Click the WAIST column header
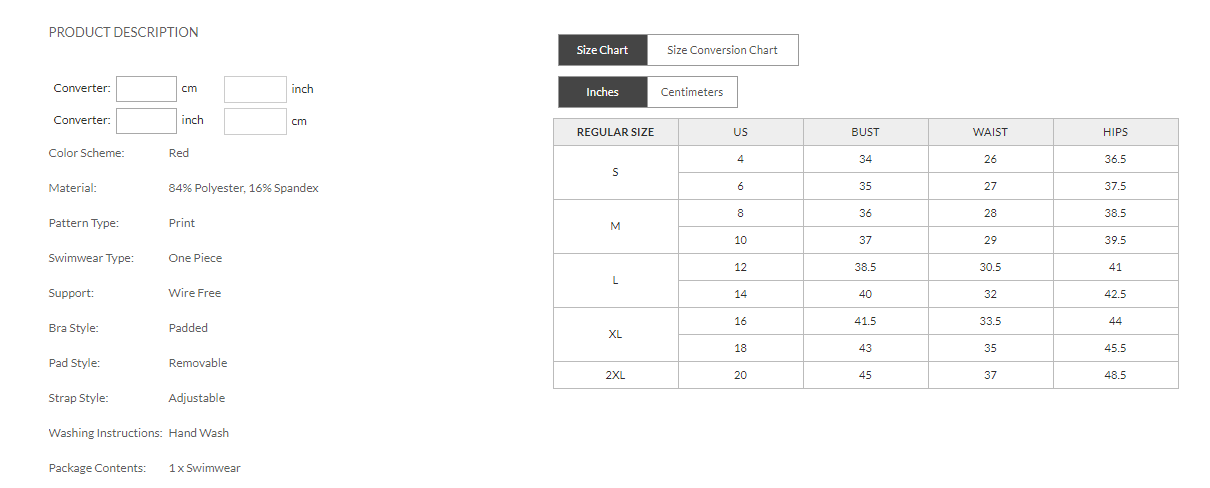The width and height of the screenshot is (1210, 488). (x=991, y=132)
